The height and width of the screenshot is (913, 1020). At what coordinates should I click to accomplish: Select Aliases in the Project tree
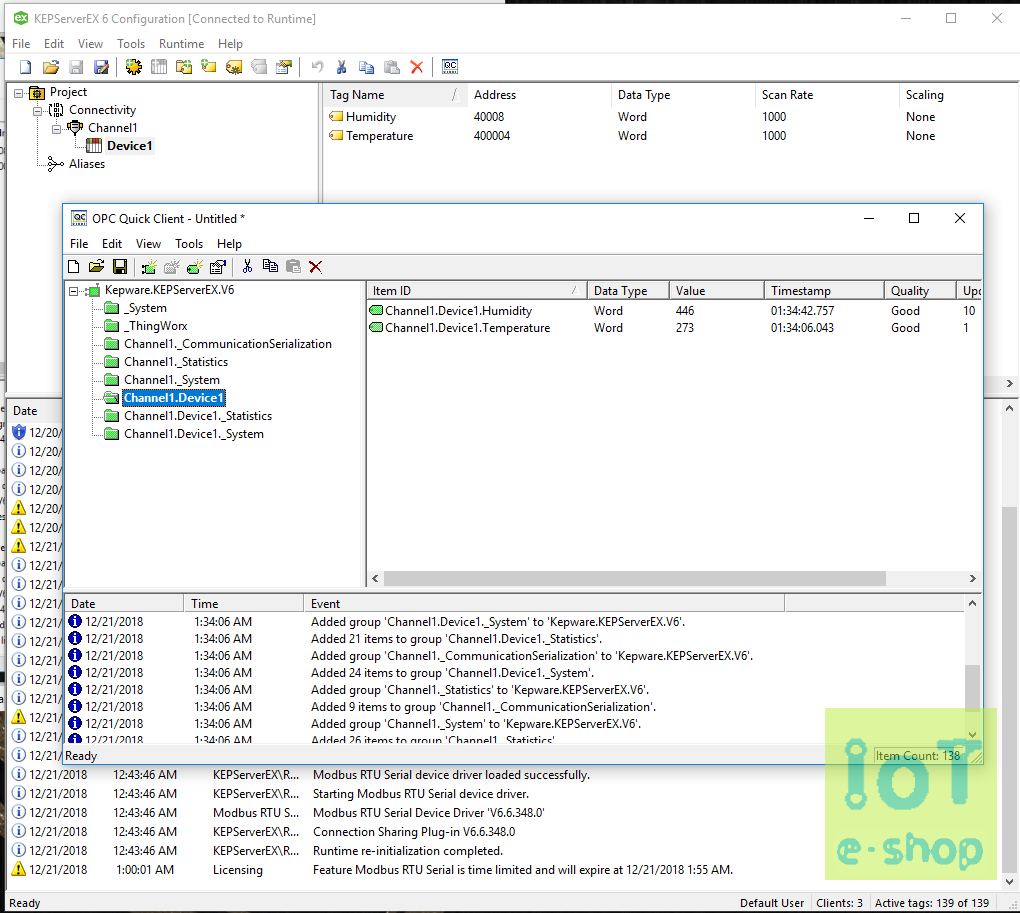point(87,164)
